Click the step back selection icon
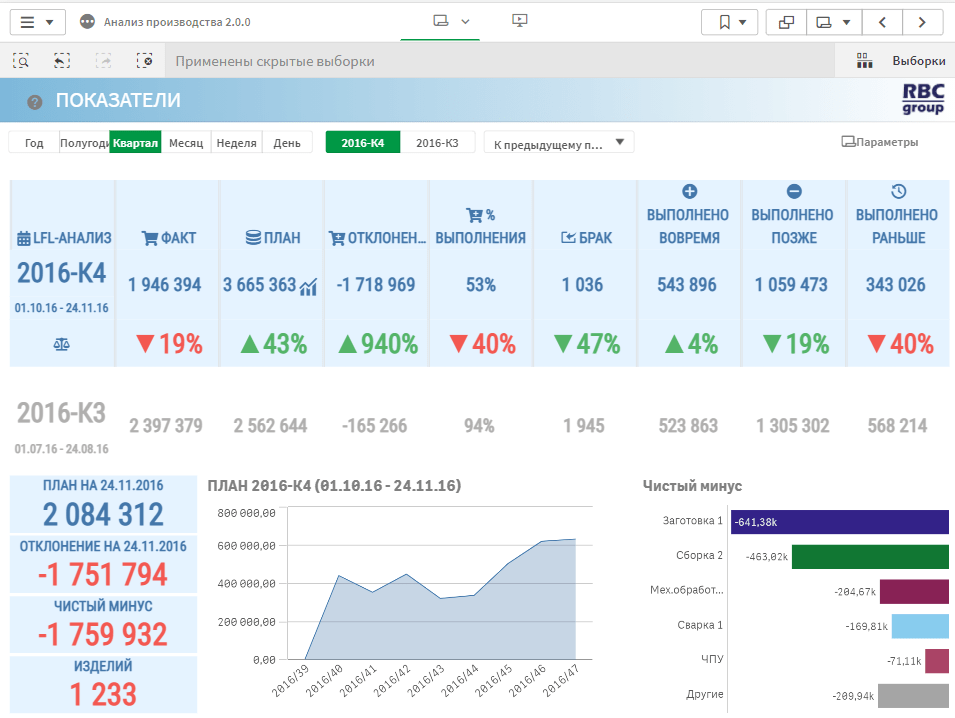 (x=62, y=61)
